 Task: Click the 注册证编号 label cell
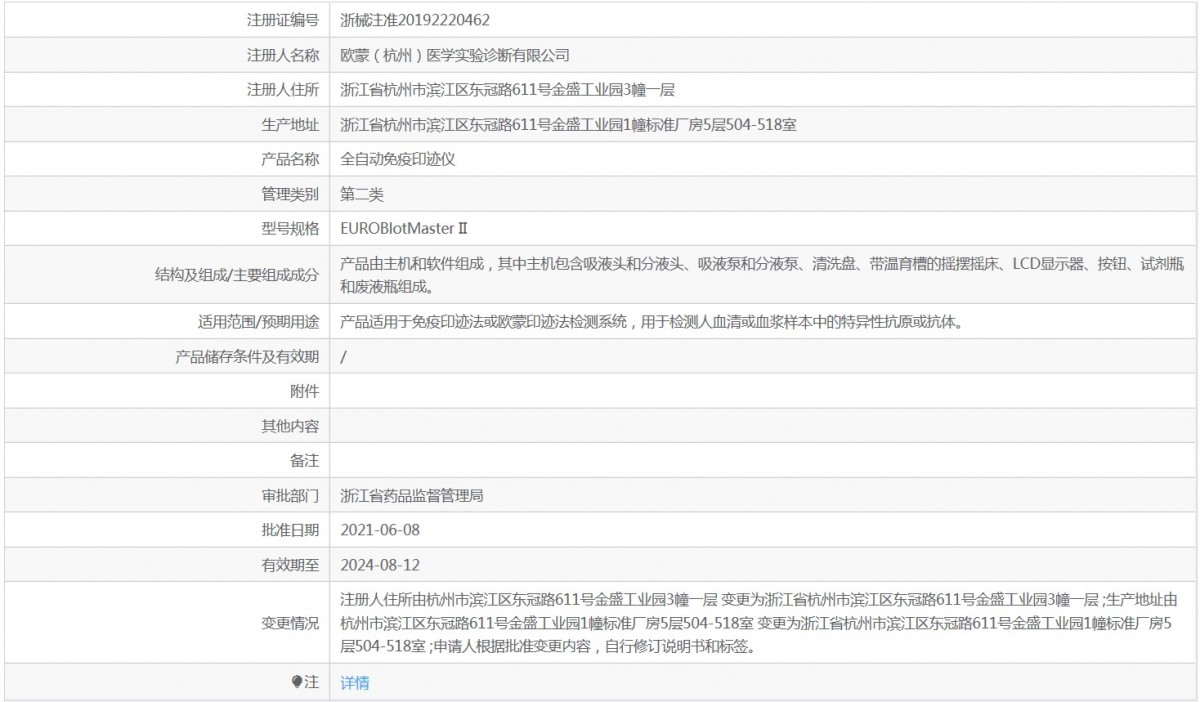click(x=283, y=20)
